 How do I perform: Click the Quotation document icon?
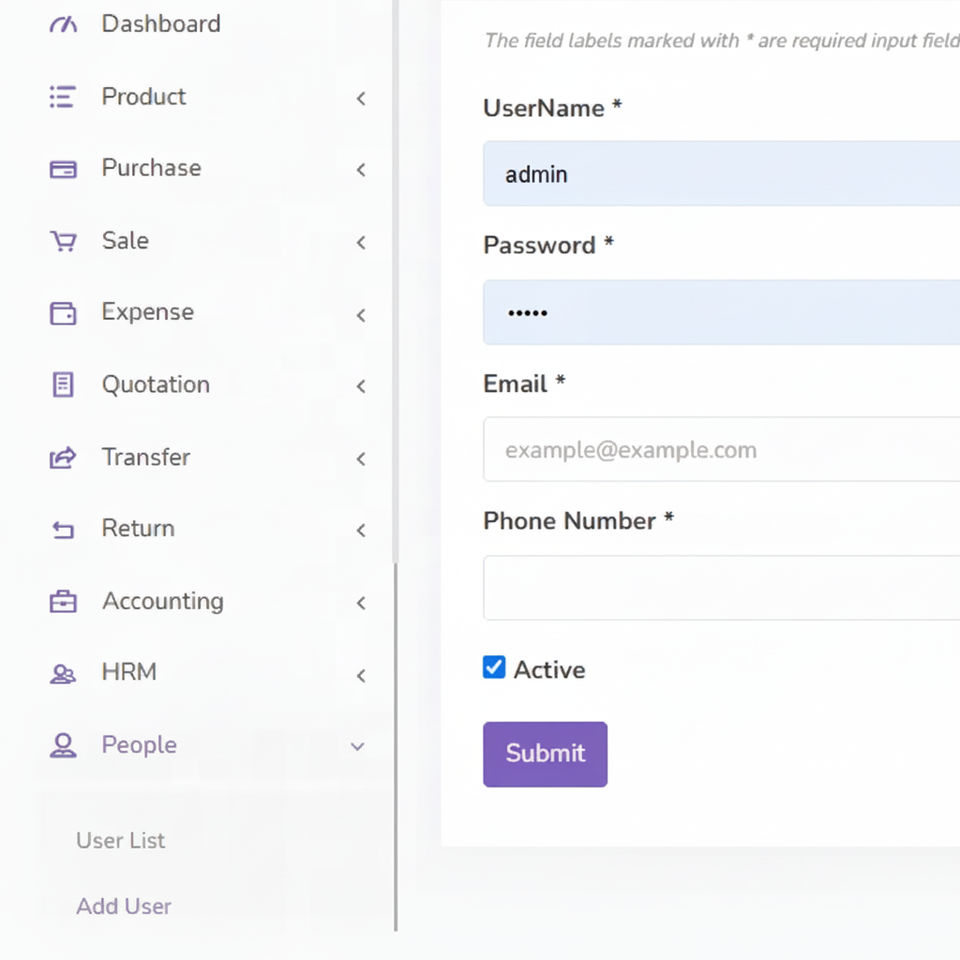(x=63, y=385)
